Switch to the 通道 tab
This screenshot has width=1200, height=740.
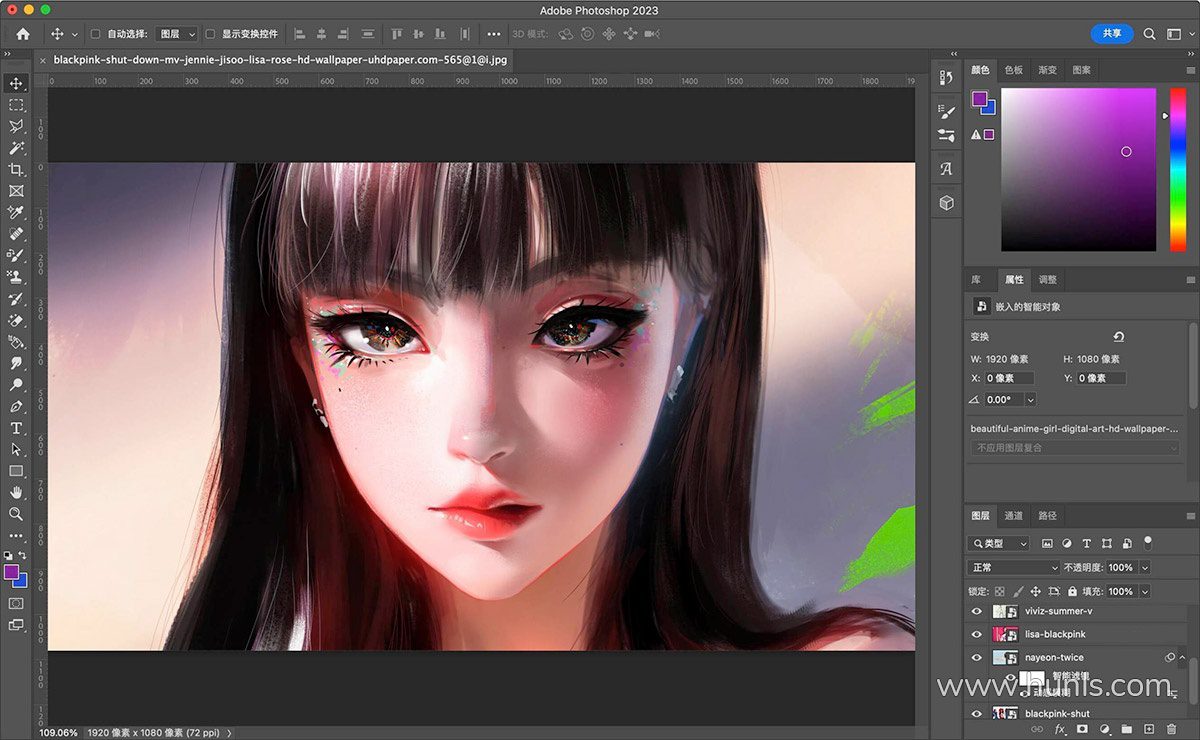1014,516
